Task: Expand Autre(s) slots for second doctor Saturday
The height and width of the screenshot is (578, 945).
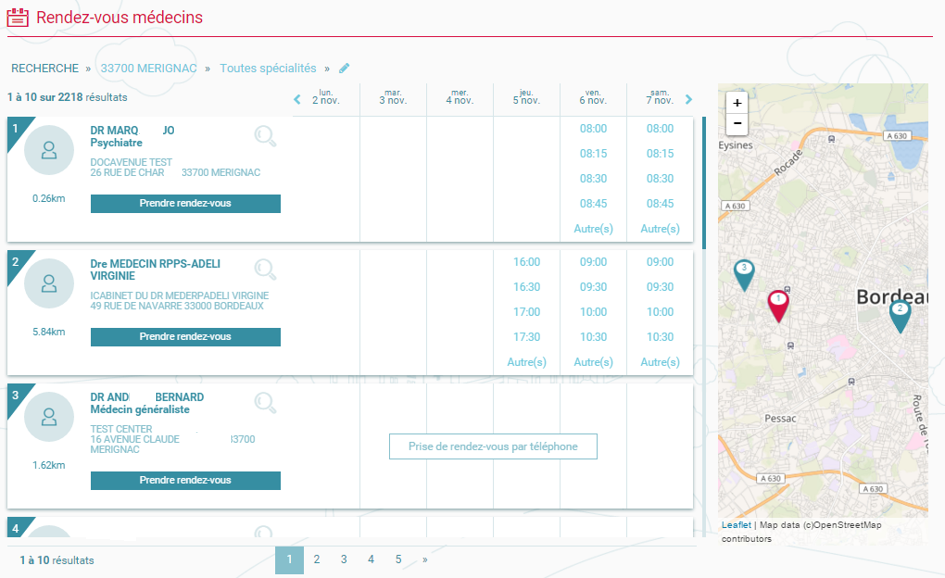Action: click(x=660, y=362)
